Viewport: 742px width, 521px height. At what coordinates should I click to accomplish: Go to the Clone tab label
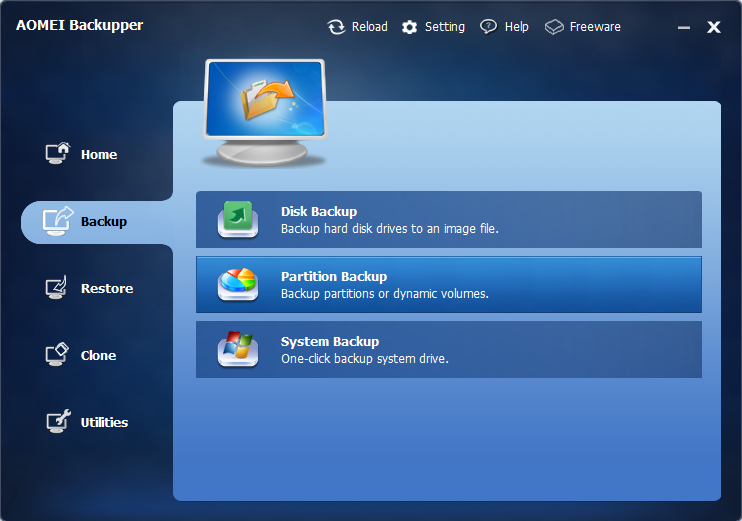coord(98,355)
